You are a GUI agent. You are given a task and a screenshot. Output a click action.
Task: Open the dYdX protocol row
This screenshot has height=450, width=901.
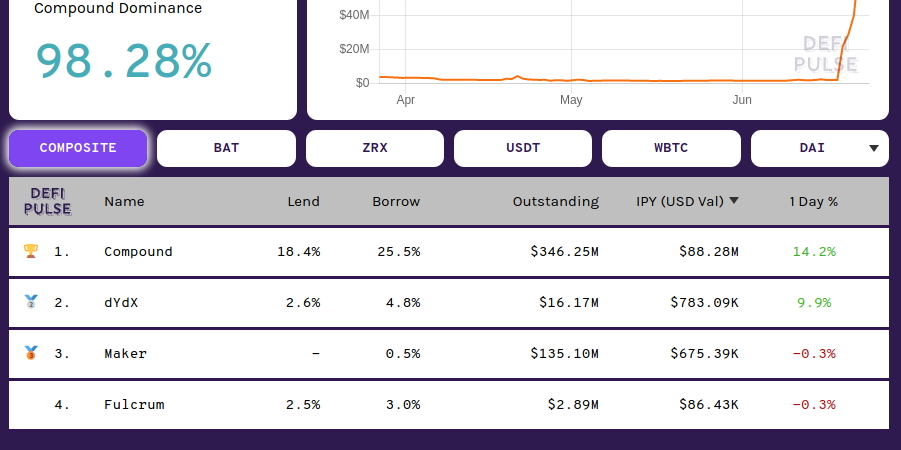pyautogui.click(x=121, y=302)
